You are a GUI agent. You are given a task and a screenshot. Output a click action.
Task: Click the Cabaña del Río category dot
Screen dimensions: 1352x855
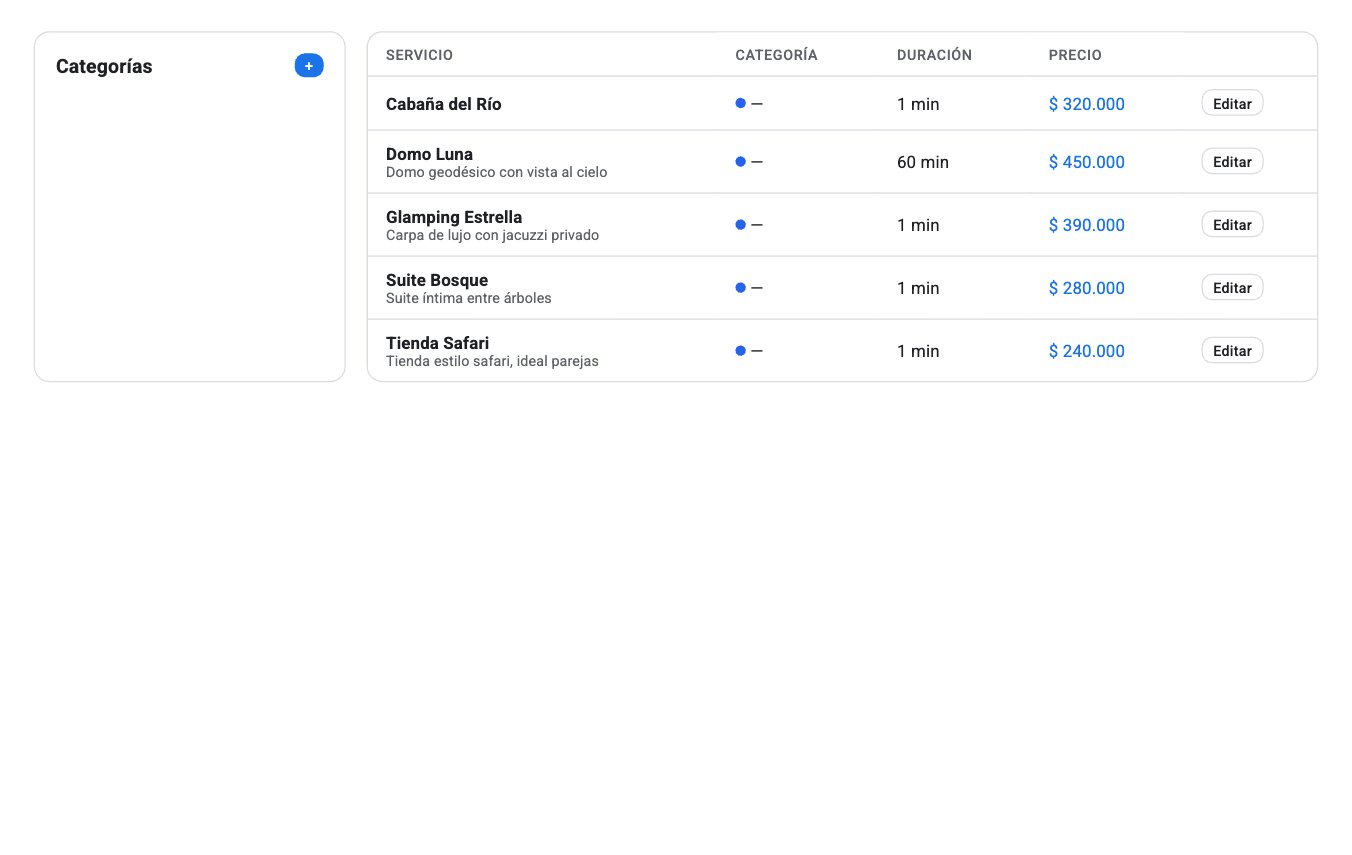[740, 103]
